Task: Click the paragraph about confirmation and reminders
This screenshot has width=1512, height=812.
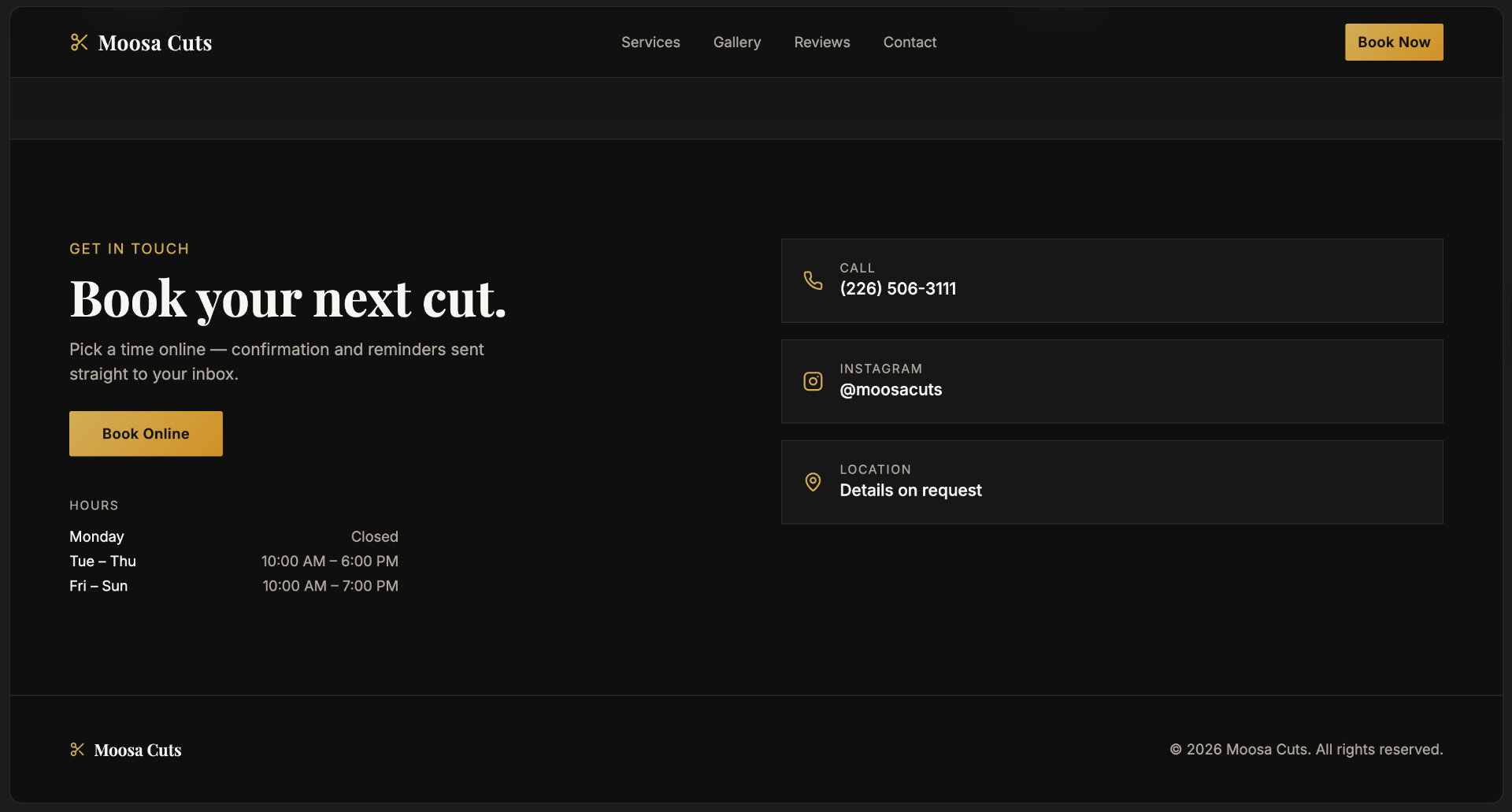Action: pos(276,362)
